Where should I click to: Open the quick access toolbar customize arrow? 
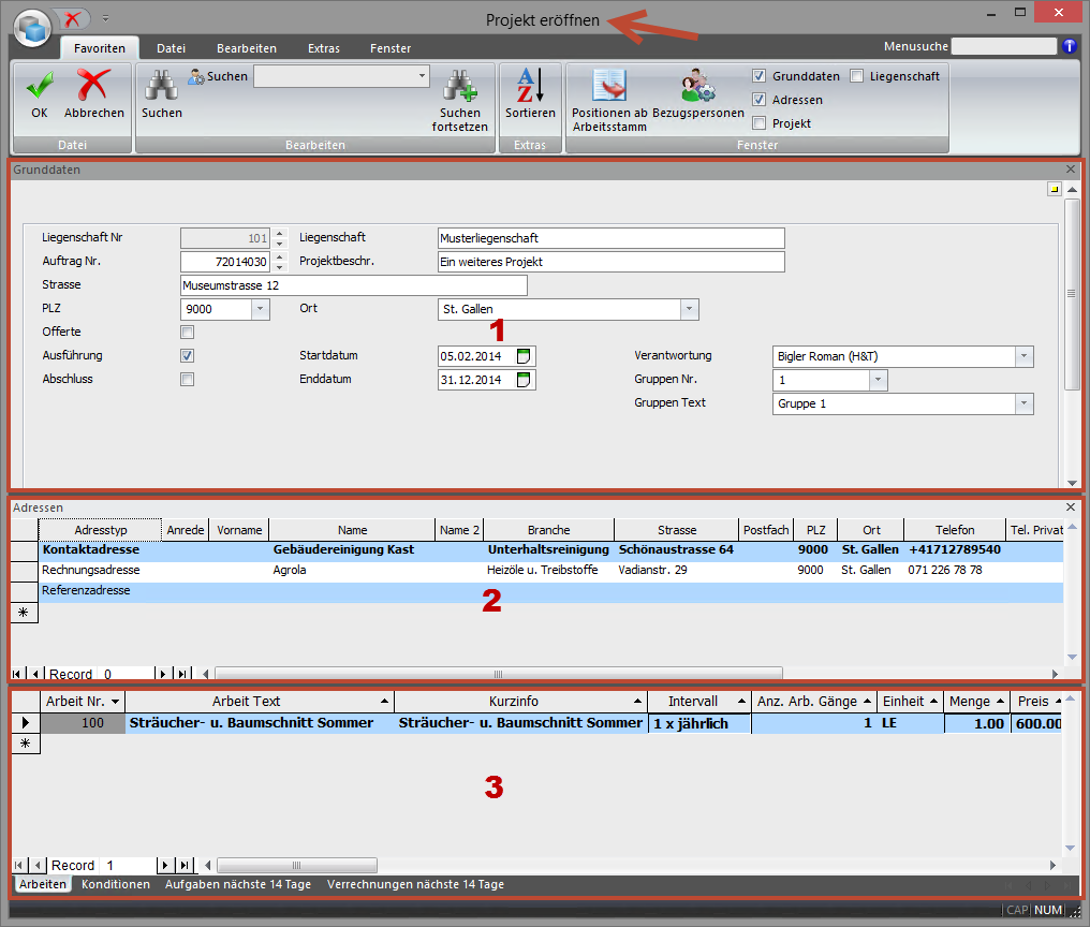pos(106,18)
